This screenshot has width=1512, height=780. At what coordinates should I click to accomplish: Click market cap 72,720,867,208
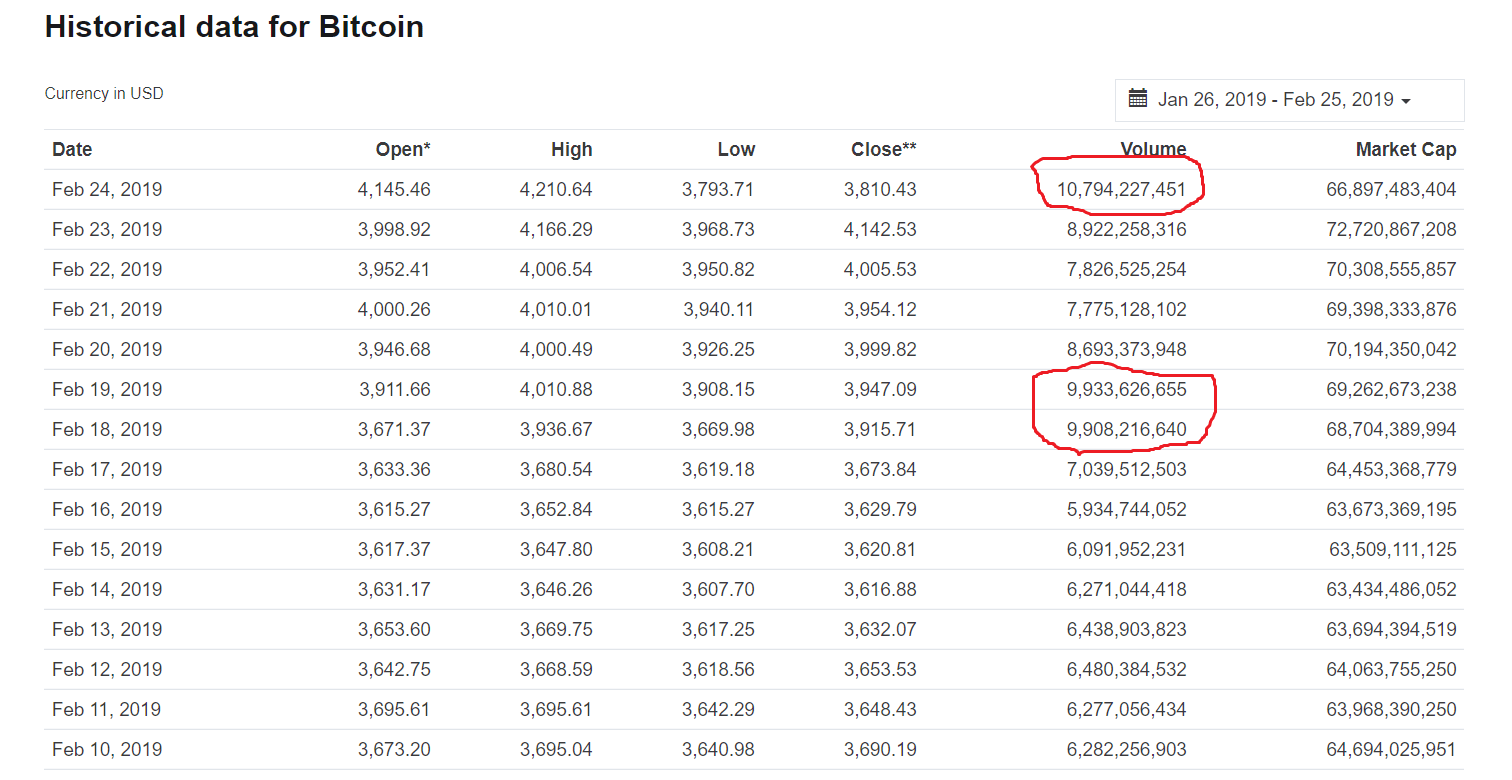click(x=1392, y=229)
